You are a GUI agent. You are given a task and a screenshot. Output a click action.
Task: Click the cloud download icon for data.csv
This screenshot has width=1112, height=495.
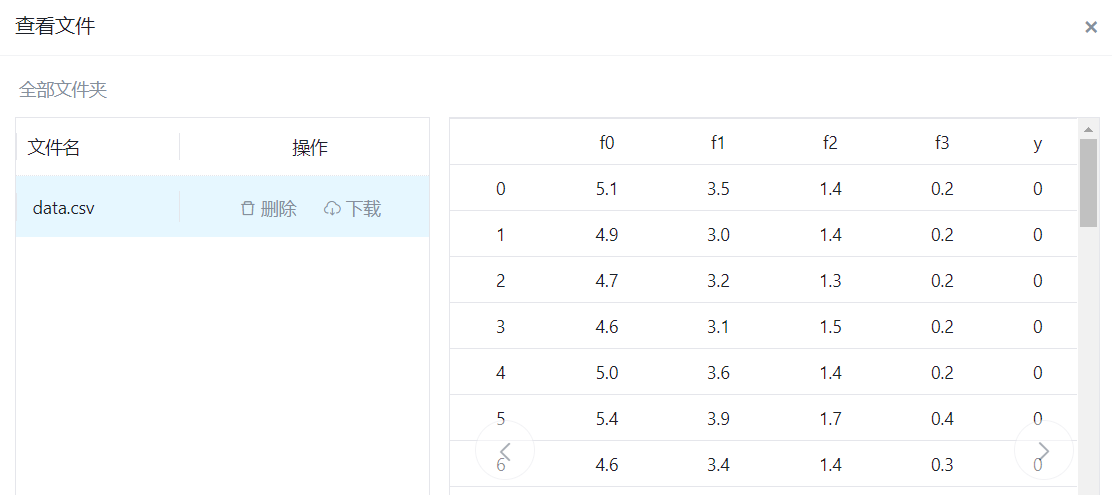[x=333, y=209]
